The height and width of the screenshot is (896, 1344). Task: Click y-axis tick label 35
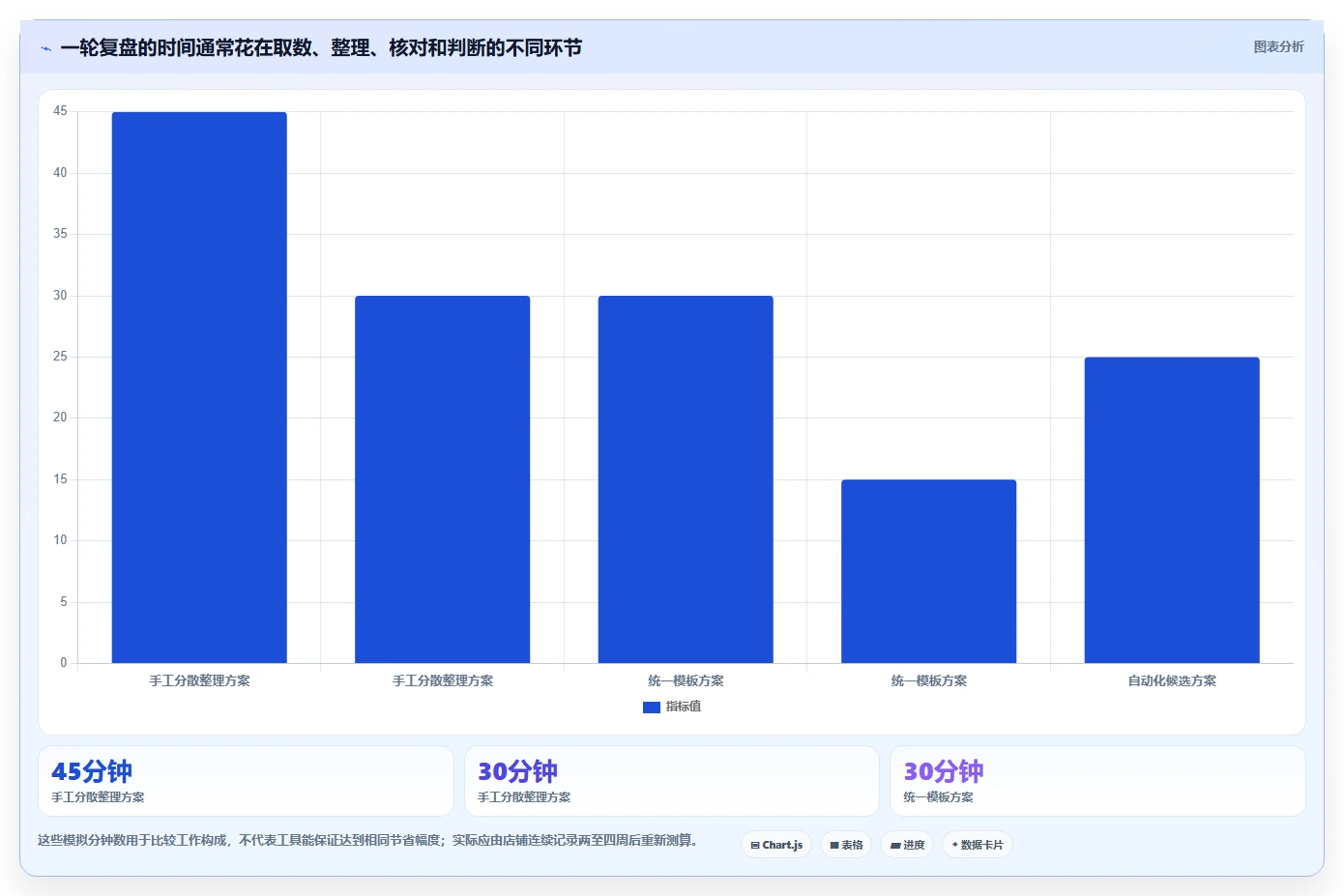[60, 234]
